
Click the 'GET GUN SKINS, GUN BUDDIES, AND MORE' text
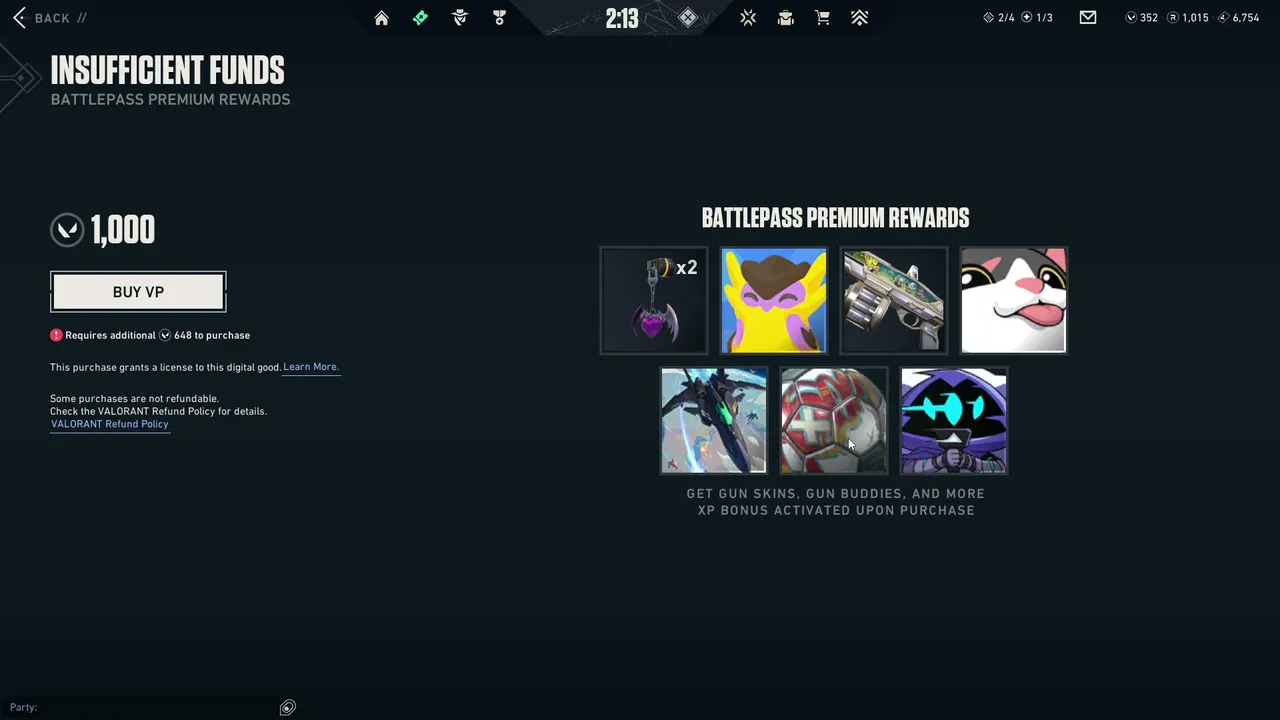click(836, 494)
